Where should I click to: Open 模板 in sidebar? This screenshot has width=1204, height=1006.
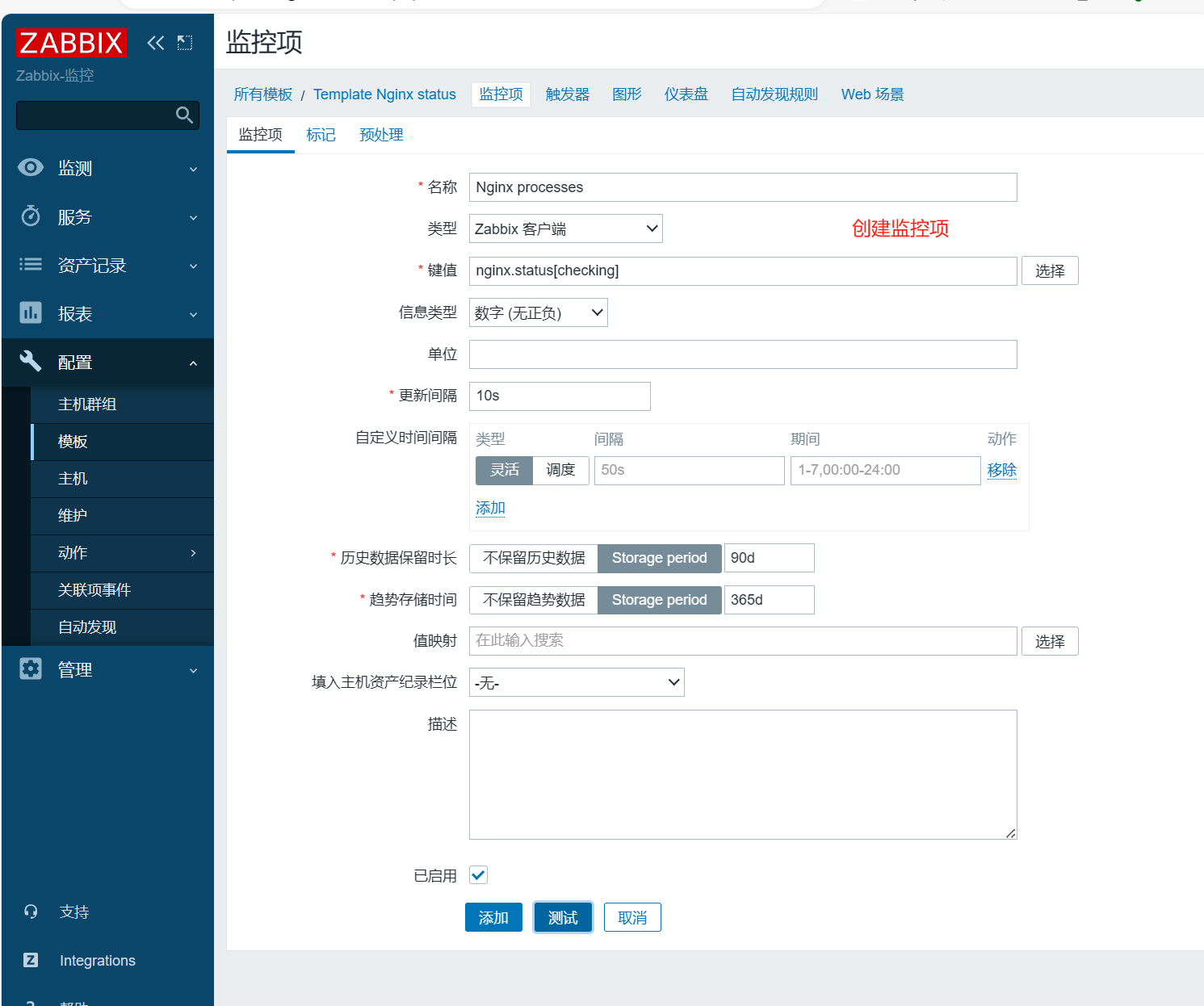pos(122,442)
